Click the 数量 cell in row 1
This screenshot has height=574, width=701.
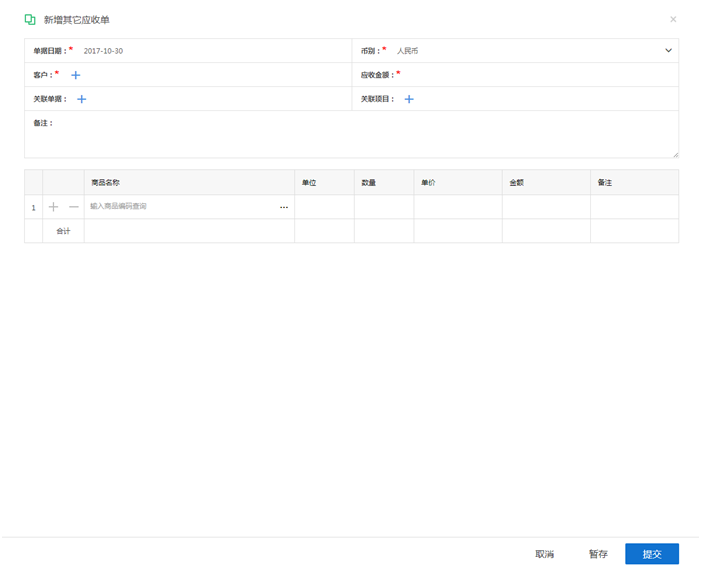[x=384, y=207]
